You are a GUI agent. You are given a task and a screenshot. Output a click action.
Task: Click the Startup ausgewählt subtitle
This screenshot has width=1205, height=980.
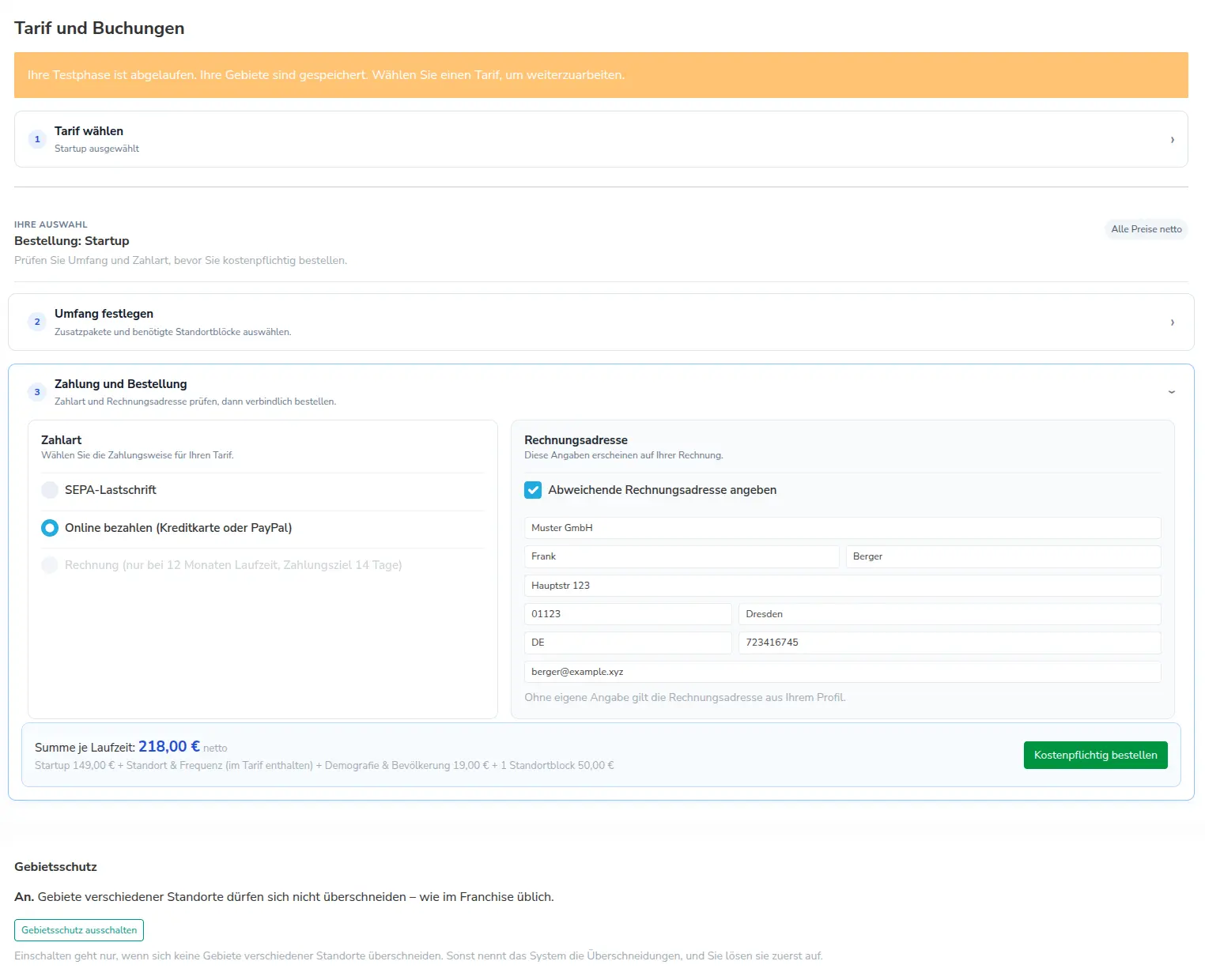point(96,149)
